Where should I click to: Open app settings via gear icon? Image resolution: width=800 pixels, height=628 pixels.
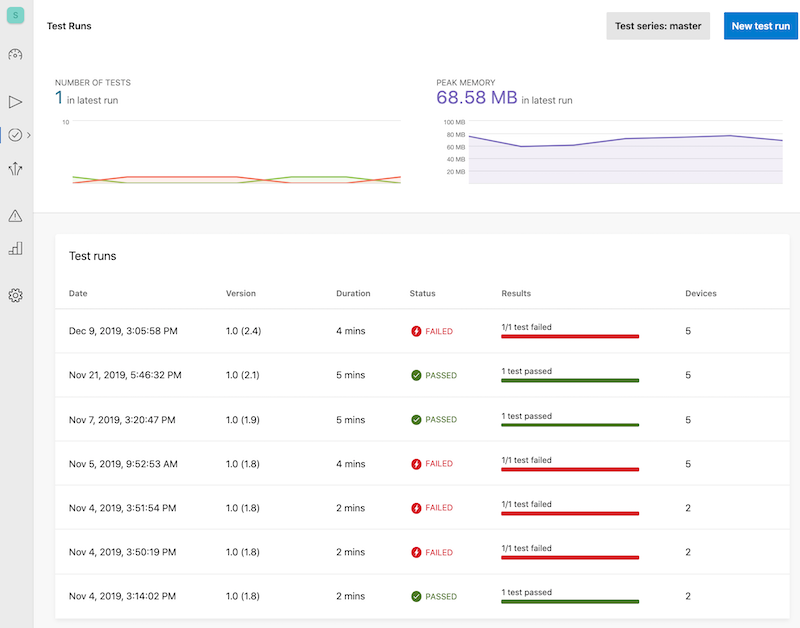[14, 295]
